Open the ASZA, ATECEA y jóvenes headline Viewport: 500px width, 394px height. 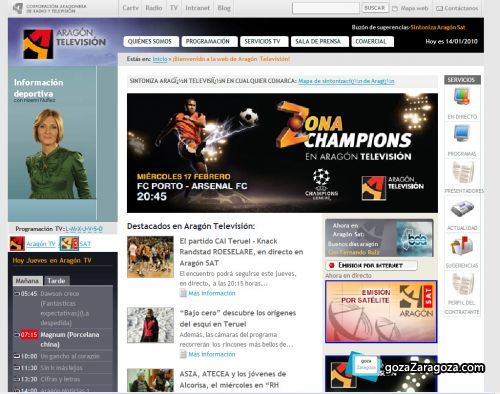pyautogui.click(x=233, y=379)
